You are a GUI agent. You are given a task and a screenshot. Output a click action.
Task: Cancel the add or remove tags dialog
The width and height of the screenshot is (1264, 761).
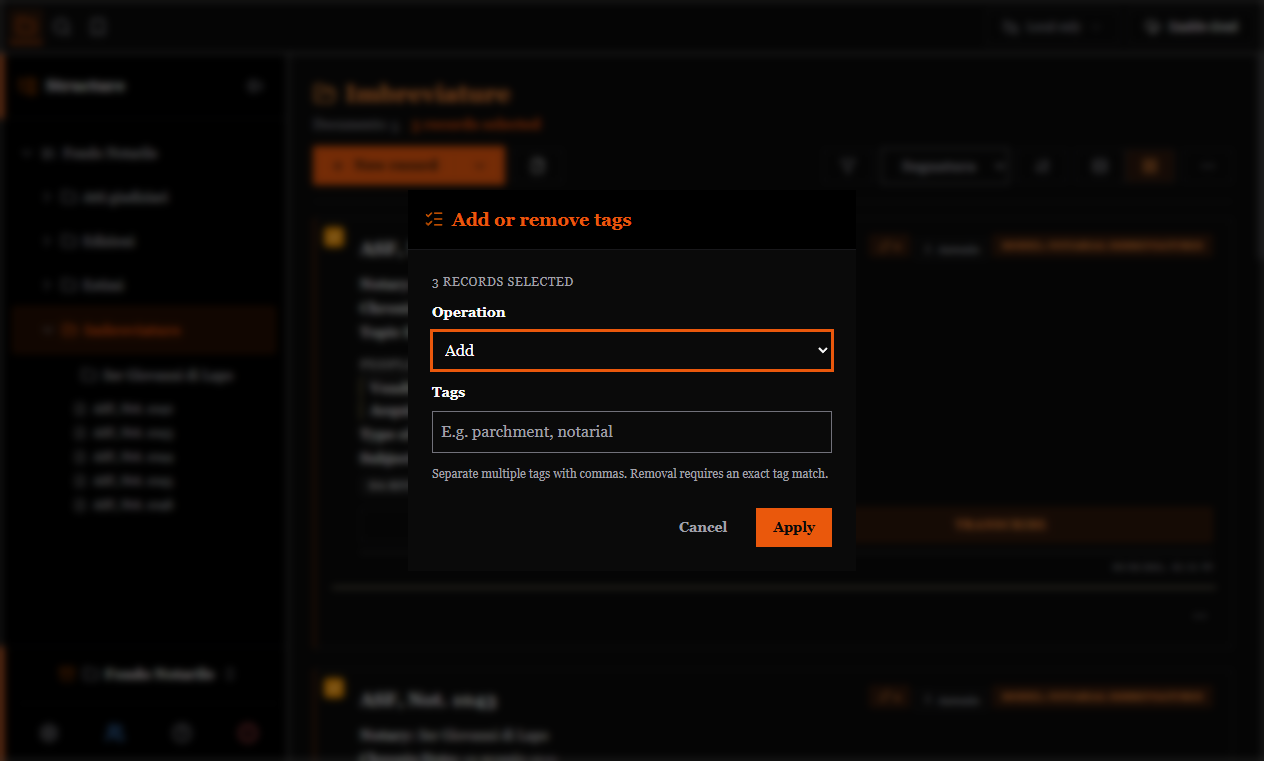click(703, 527)
